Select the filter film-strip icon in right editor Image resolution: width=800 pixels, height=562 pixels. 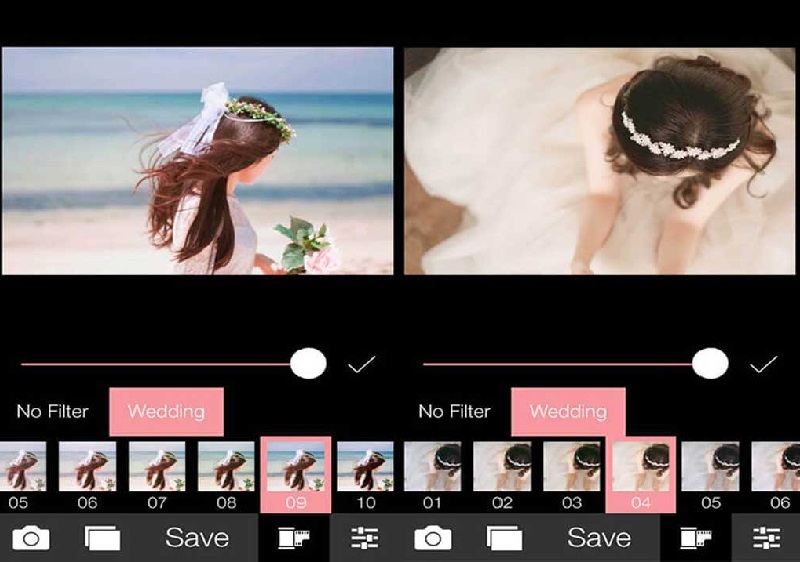(696, 538)
